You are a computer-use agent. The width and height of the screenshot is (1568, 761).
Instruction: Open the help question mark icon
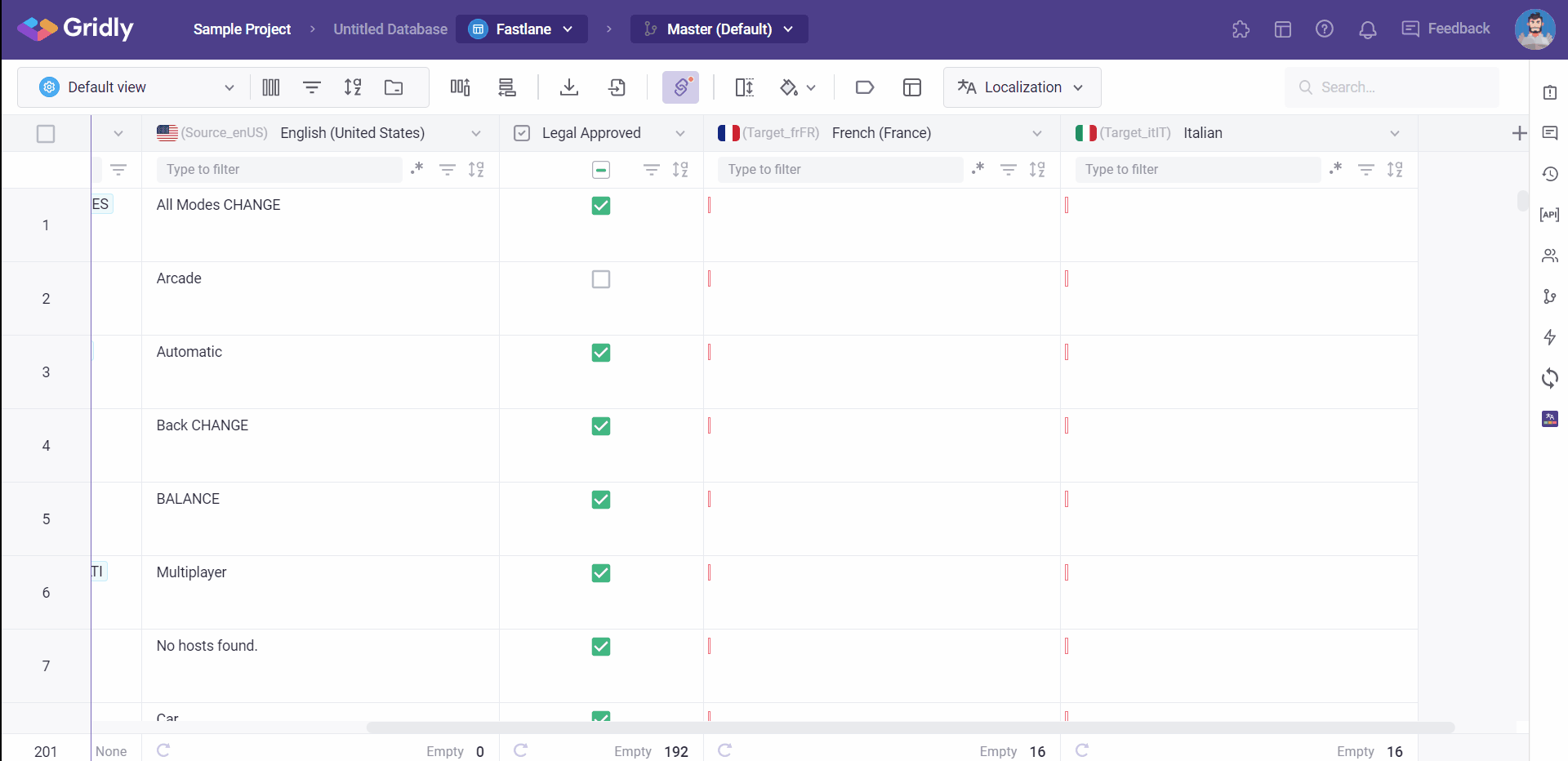pyautogui.click(x=1325, y=29)
